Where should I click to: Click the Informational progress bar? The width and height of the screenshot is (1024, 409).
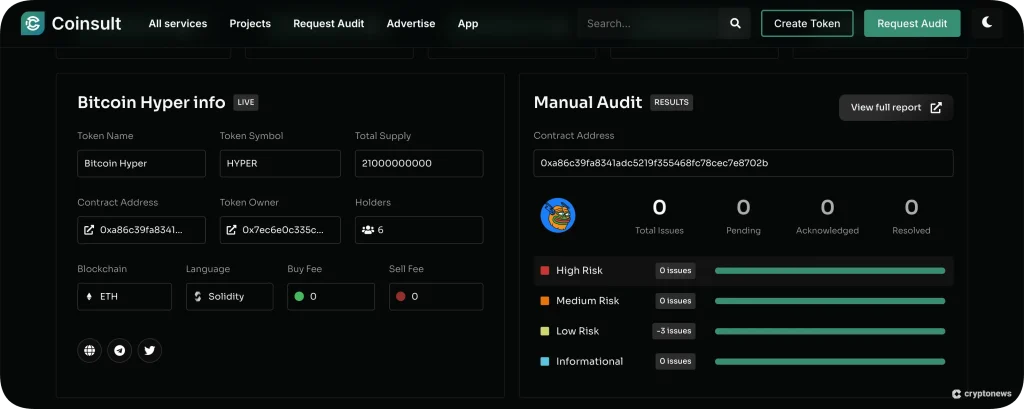[830, 361]
